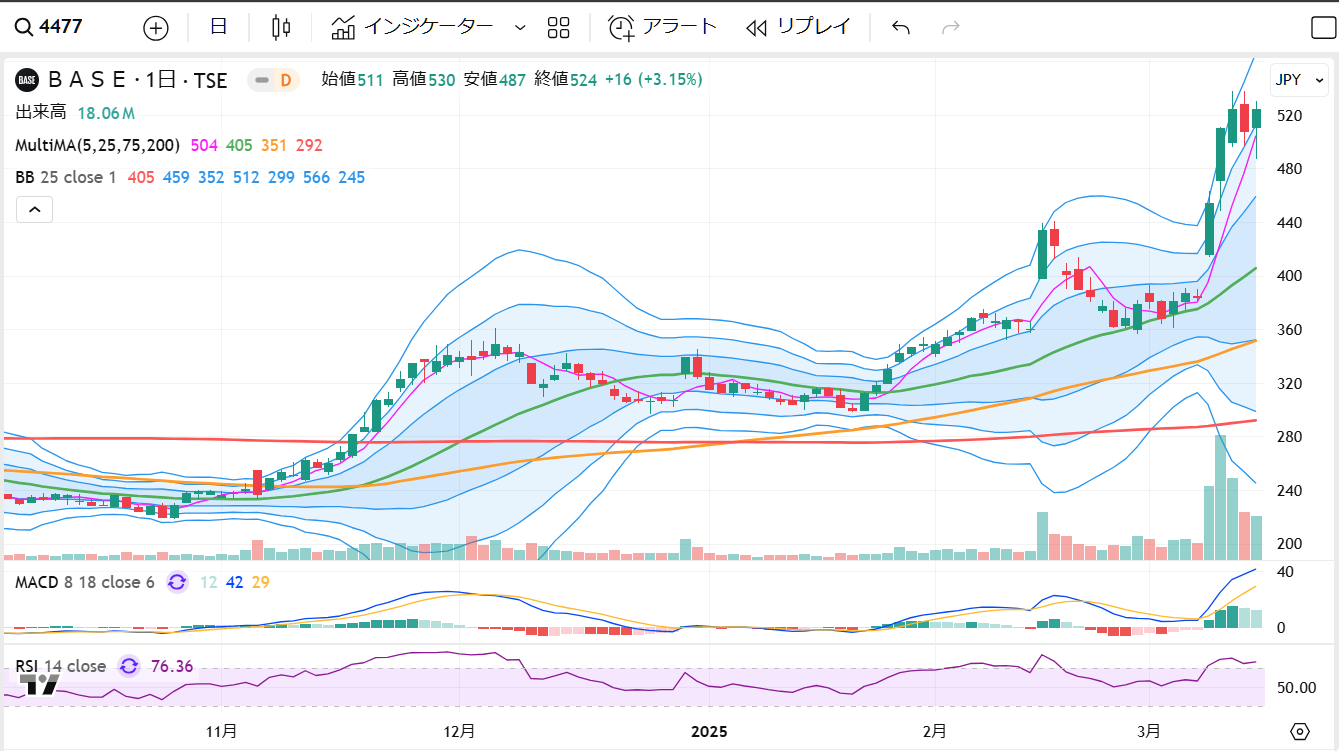Click the MACD purple refresh circle icon

[177, 582]
